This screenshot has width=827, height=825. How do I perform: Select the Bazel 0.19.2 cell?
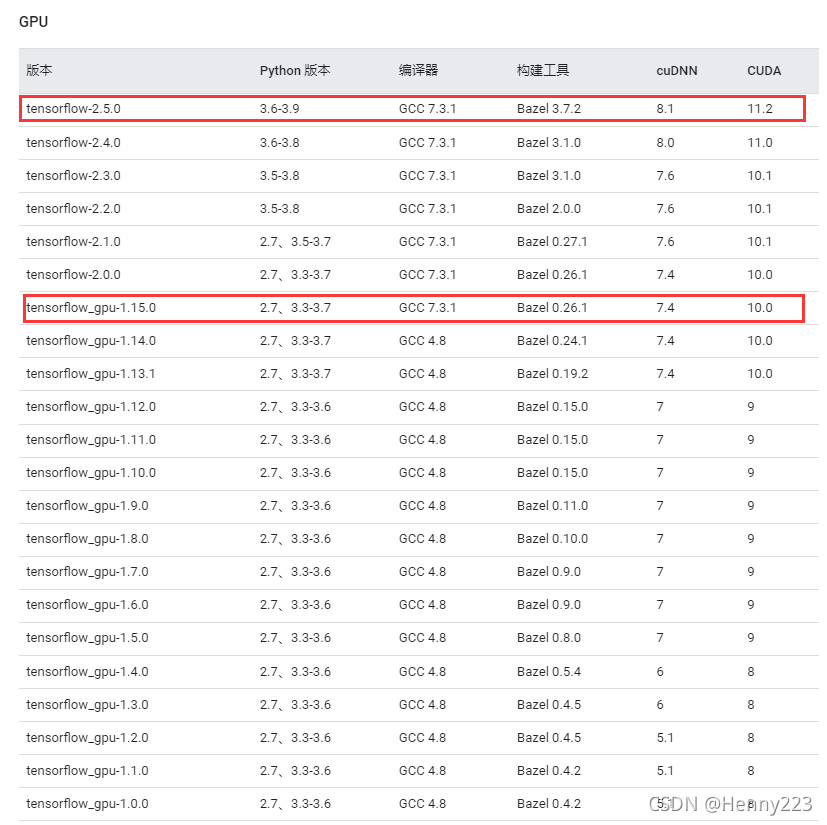552,374
